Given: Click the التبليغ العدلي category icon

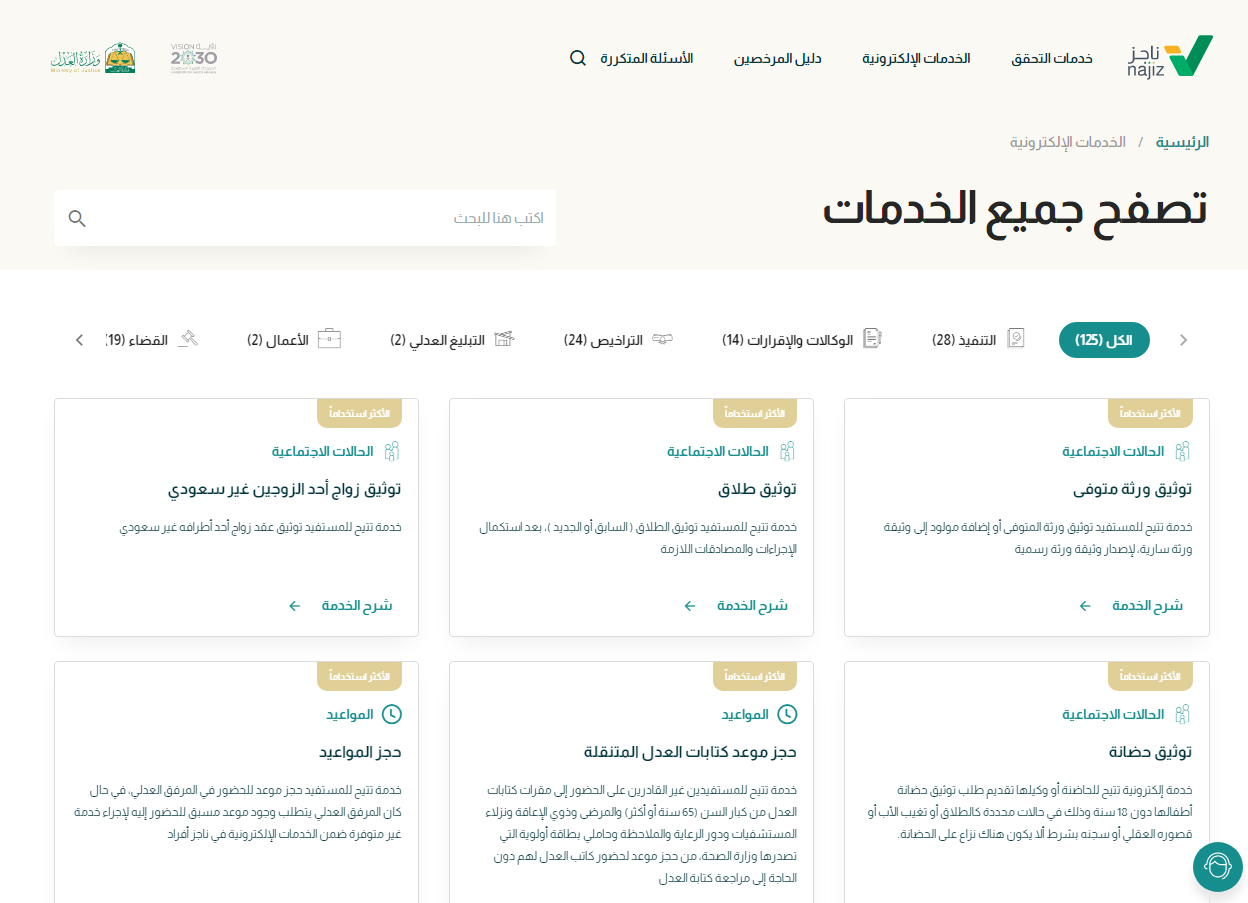Looking at the screenshot, I should 504,339.
